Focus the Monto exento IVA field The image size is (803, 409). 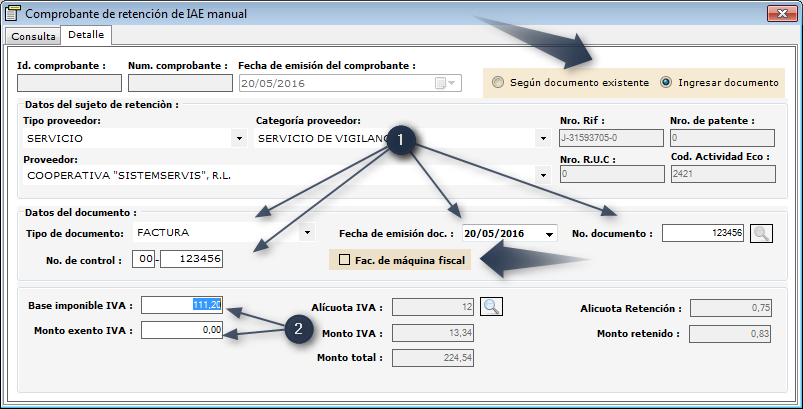(x=182, y=330)
